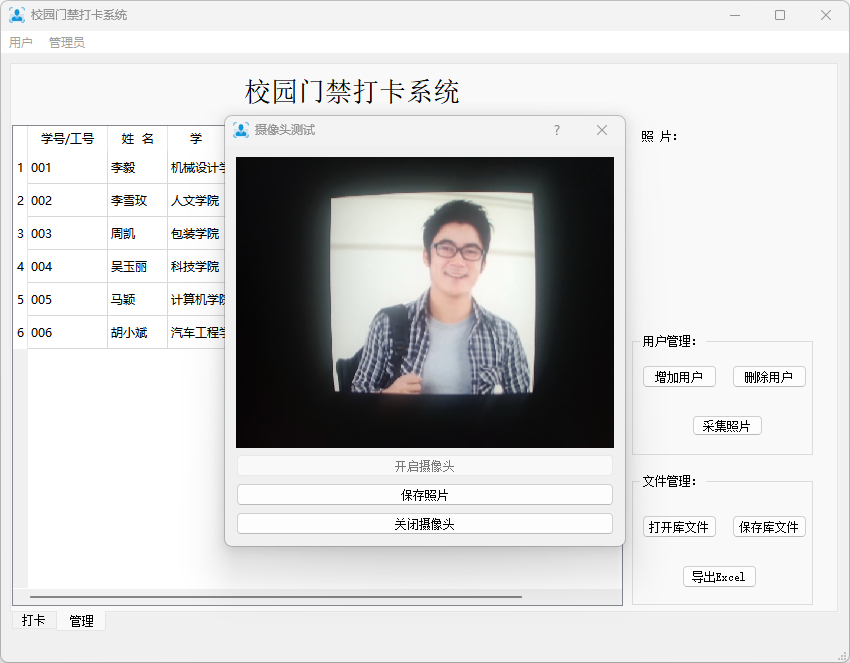850x663 pixels.
Task: Click the 打开库文件 button
Action: (679, 527)
